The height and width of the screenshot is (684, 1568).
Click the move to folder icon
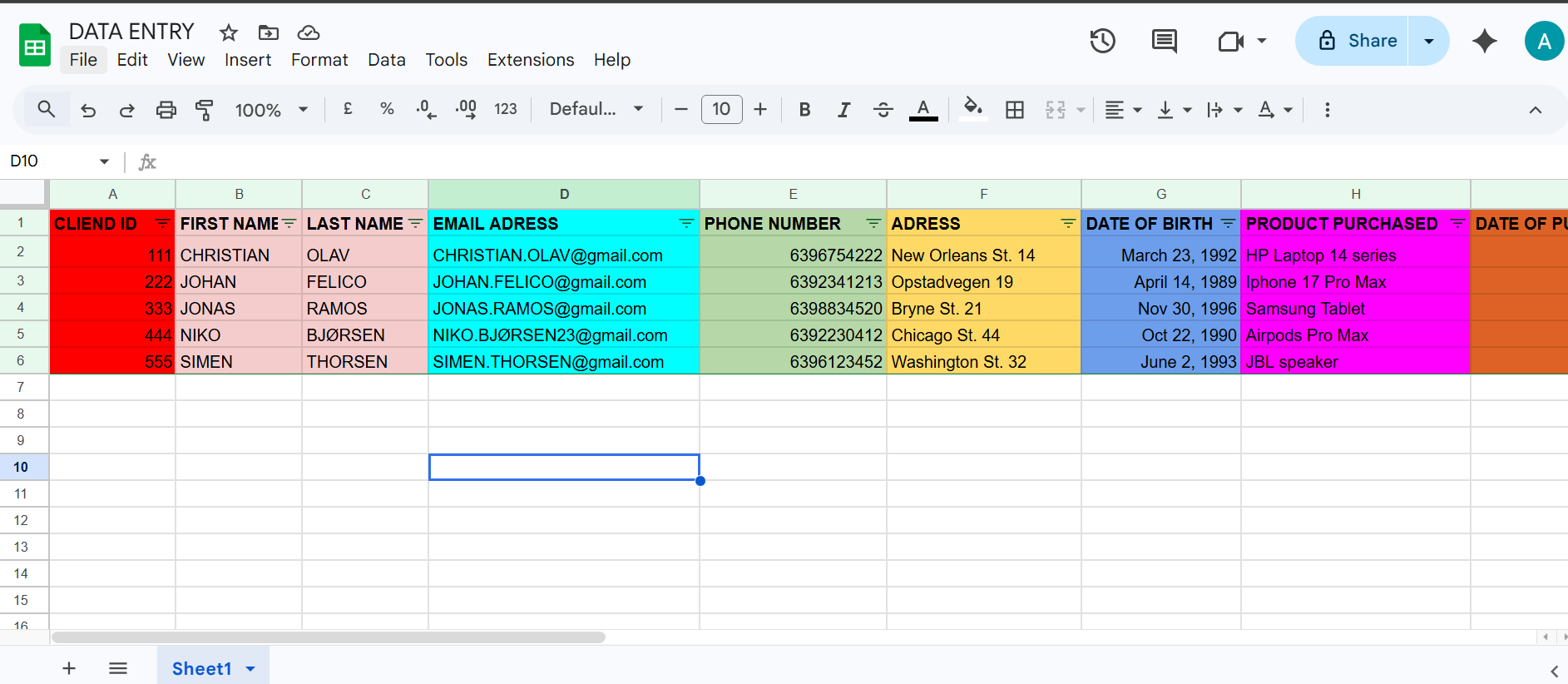tap(269, 32)
